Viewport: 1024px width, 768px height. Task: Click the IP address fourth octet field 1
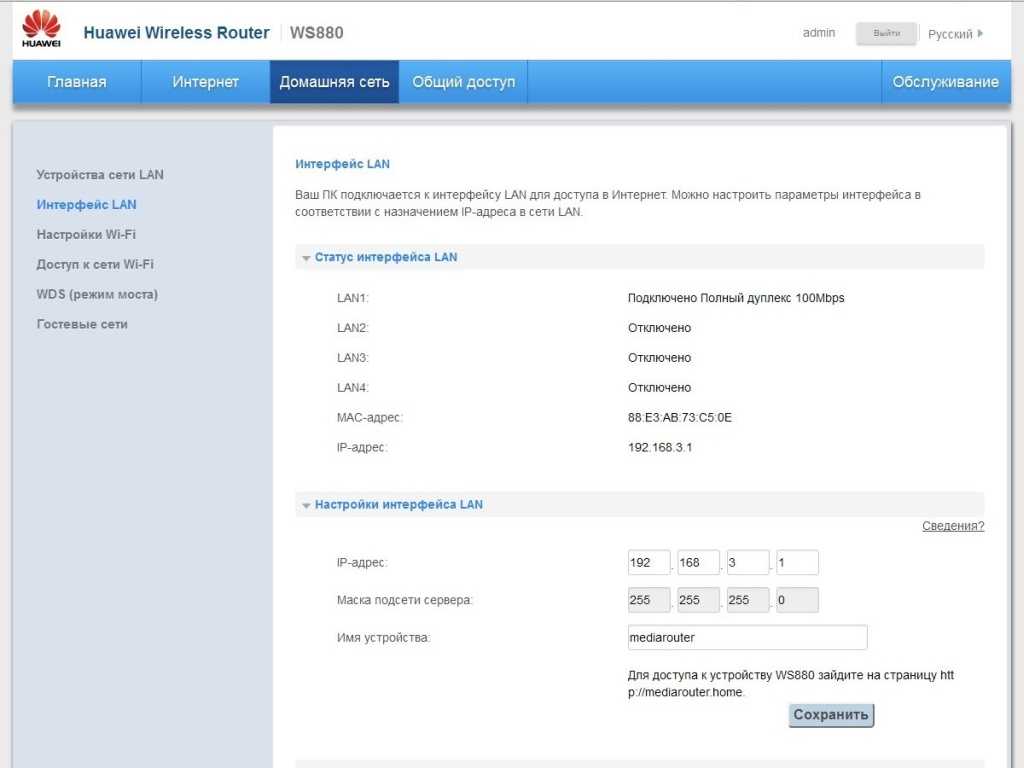pyautogui.click(x=797, y=562)
